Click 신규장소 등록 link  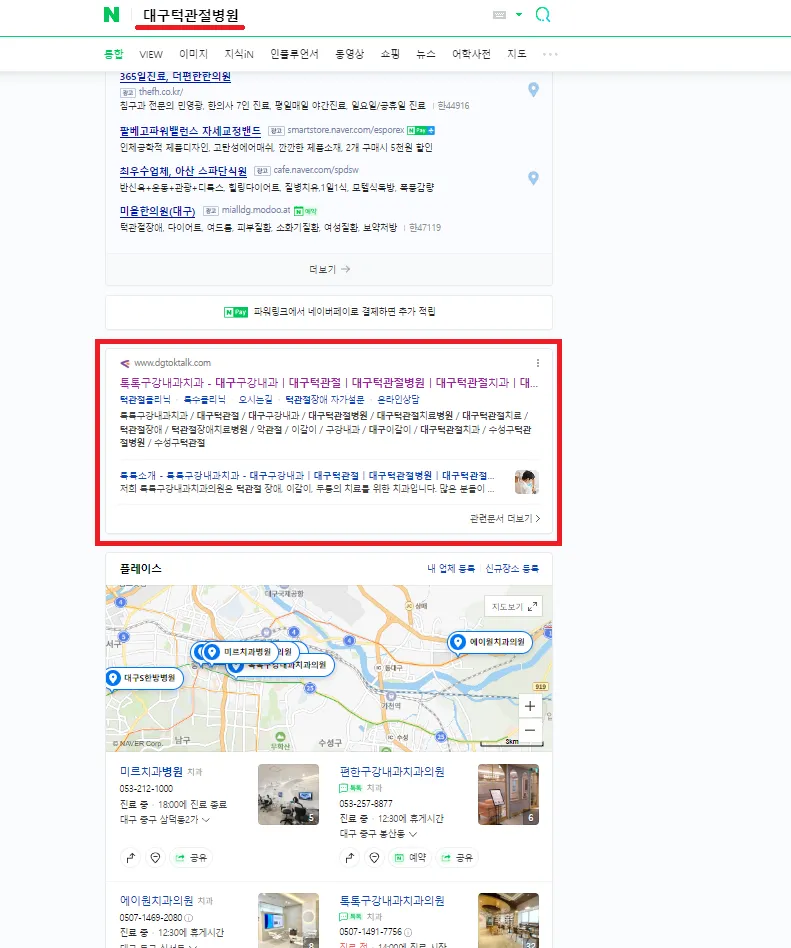pos(512,568)
